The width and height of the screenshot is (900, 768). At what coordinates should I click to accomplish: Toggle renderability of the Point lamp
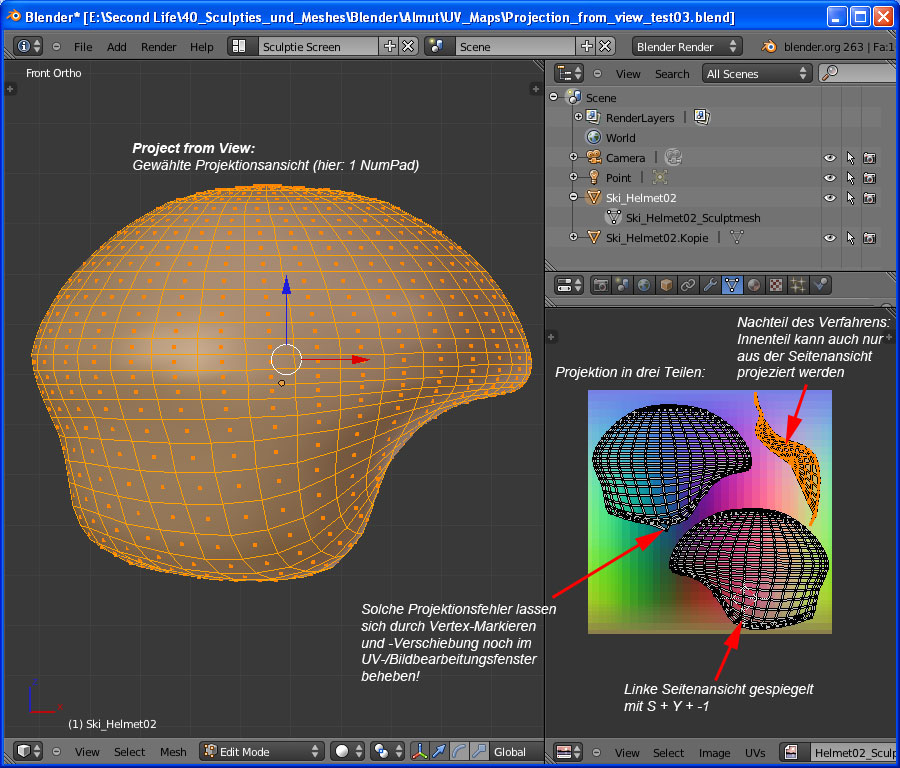[869, 178]
